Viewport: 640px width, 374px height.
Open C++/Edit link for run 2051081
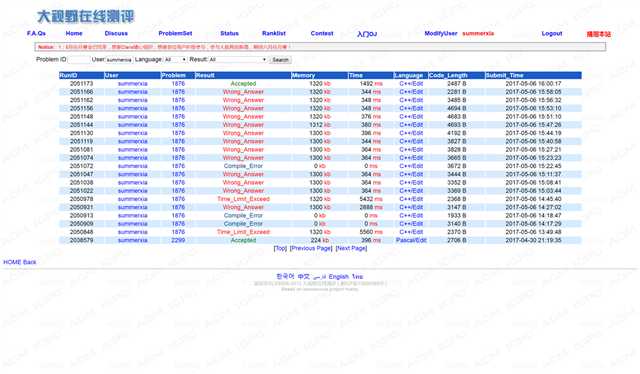click(411, 149)
